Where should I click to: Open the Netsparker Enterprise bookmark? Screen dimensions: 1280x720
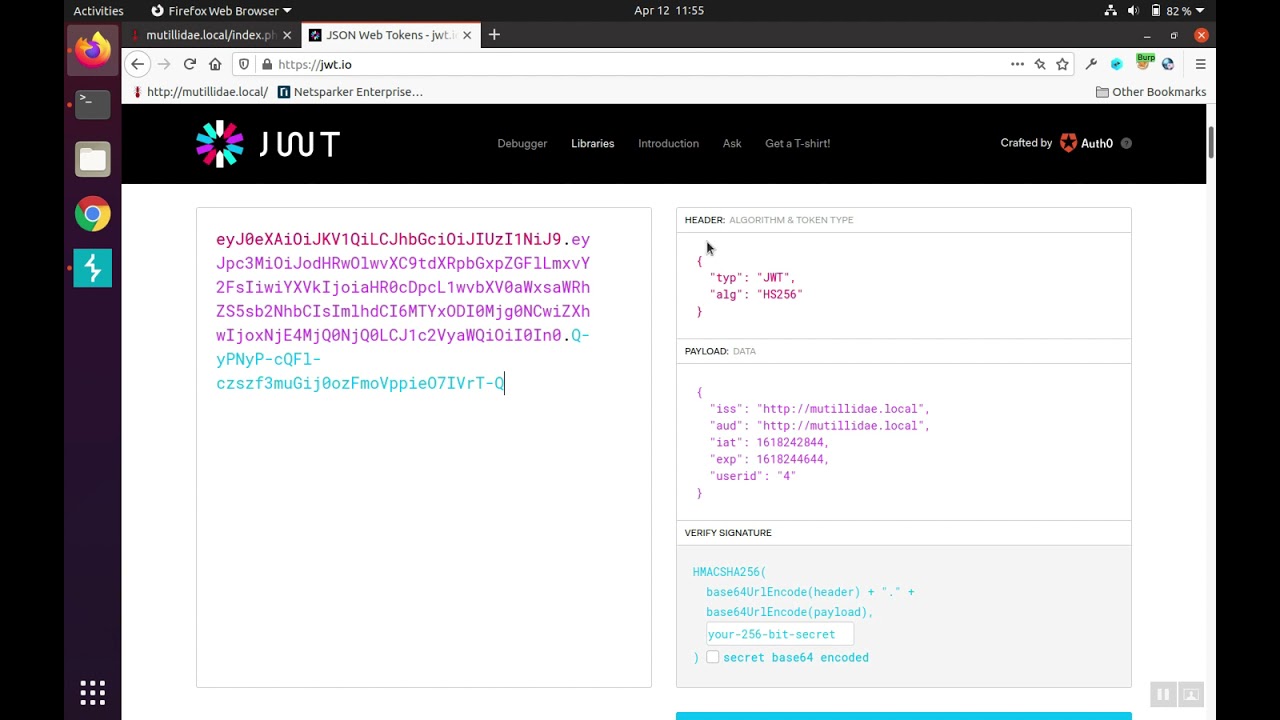350,92
